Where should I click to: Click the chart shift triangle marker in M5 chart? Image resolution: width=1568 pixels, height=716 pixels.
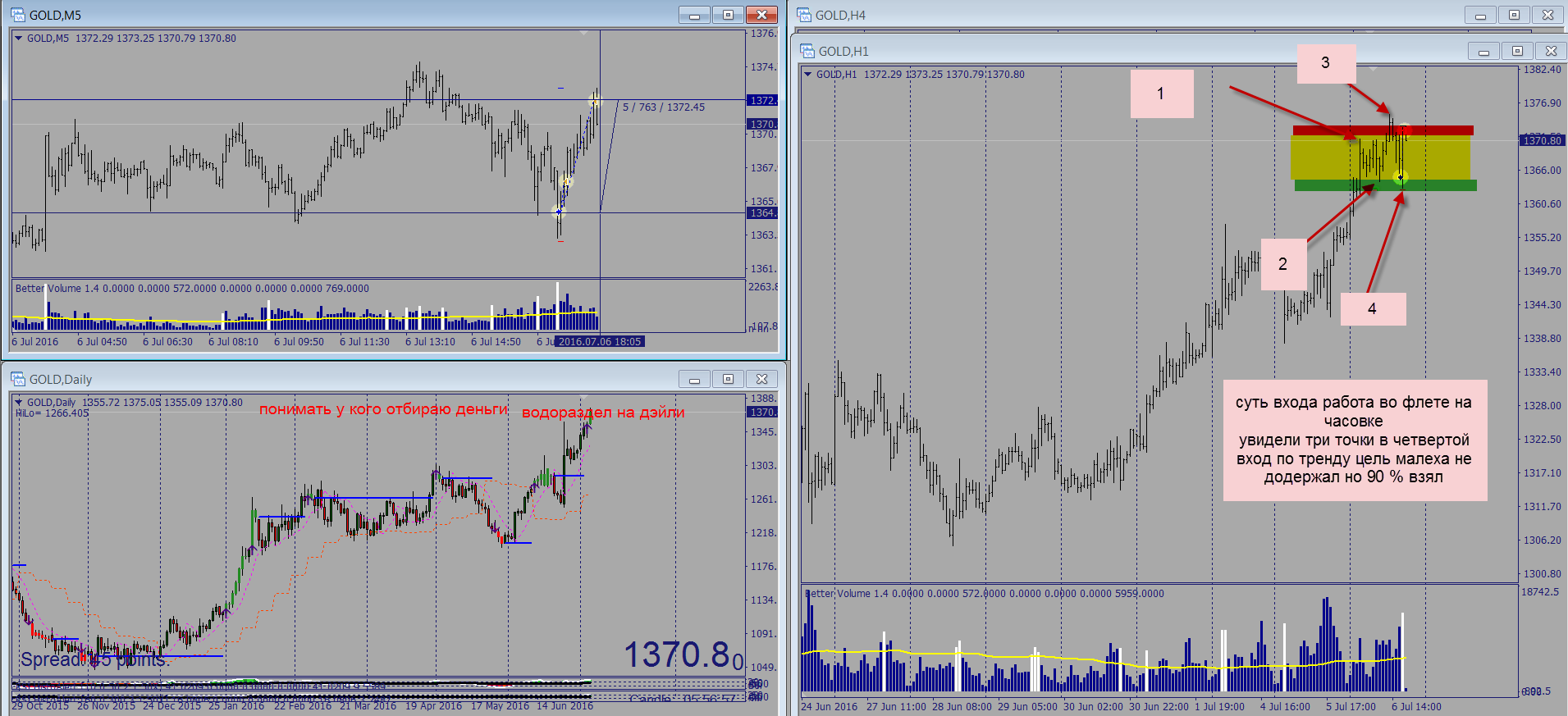coord(583,33)
